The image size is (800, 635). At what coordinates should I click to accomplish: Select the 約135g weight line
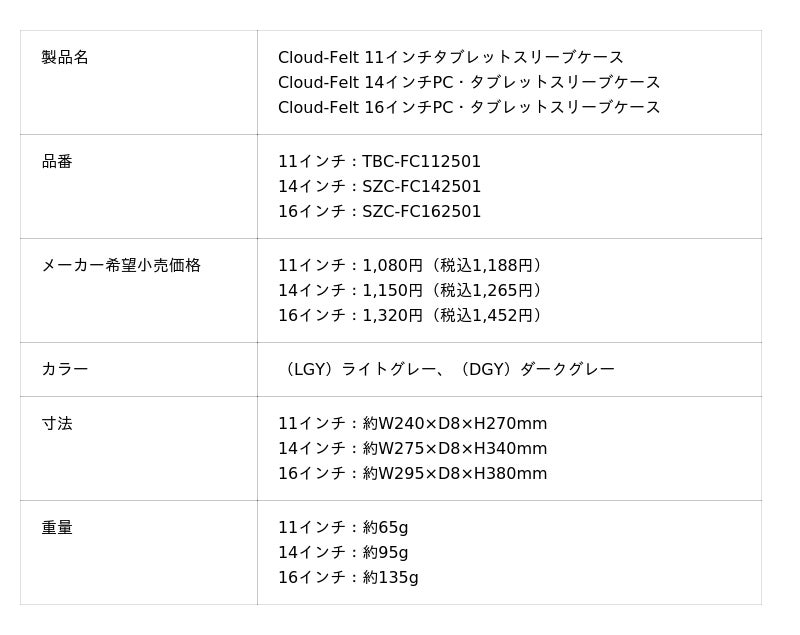coord(348,578)
